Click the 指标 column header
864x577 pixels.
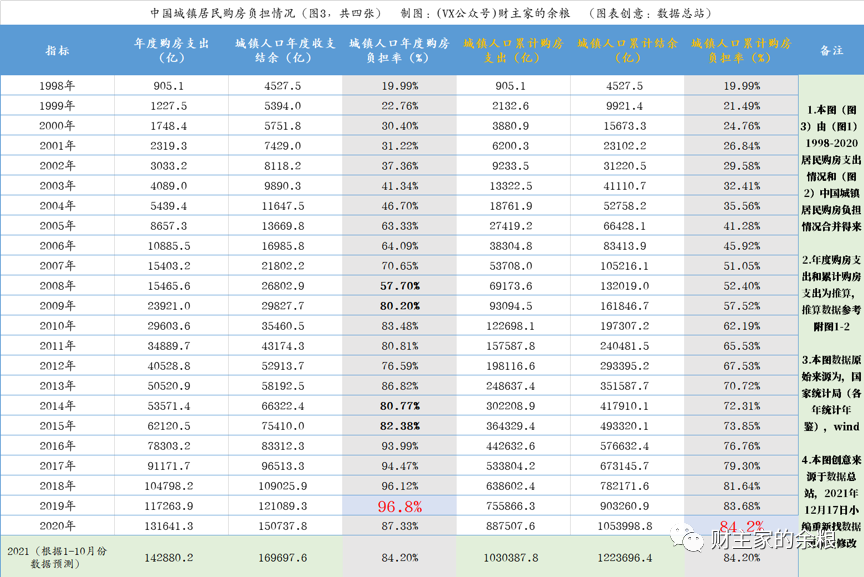57,51
